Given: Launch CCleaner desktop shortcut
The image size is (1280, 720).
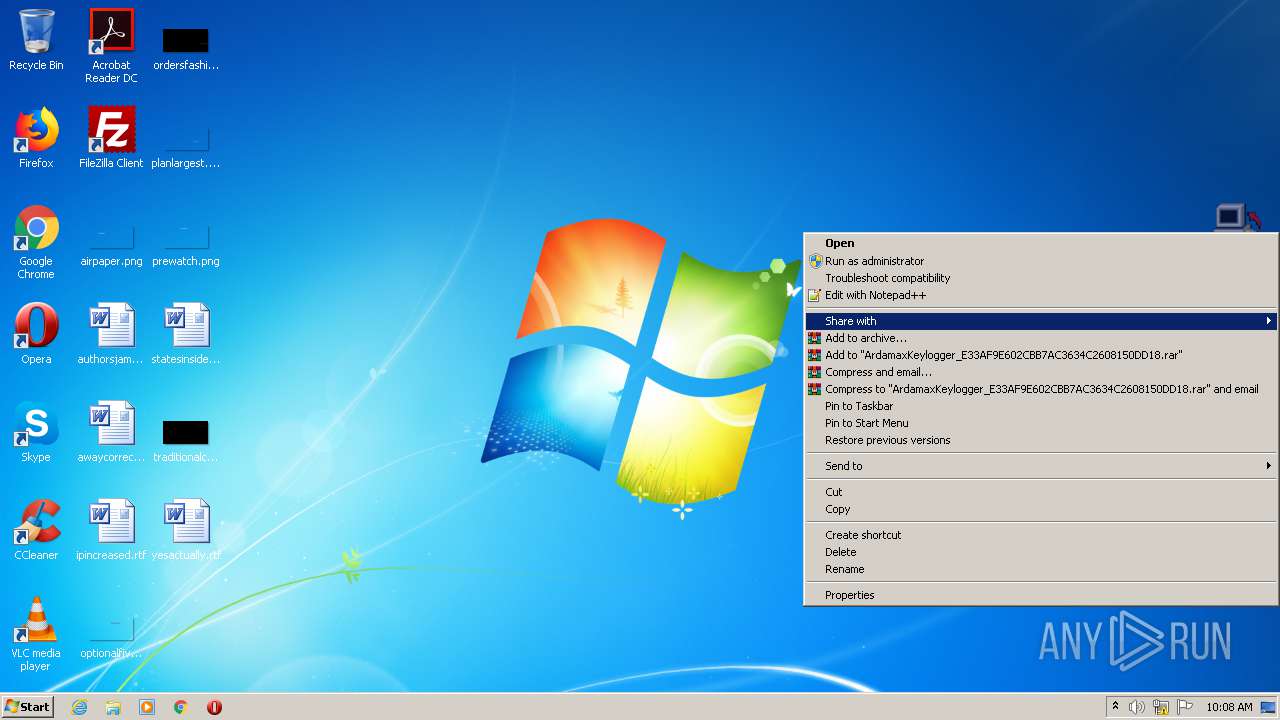Looking at the screenshot, I should [x=36, y=530].
